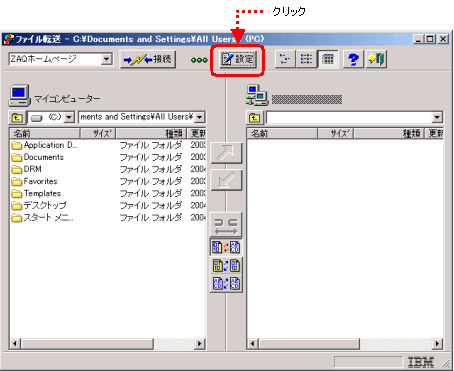Screen dimensions: 454x371
Task: Switch to list view icon
Action: click(306, 59)
